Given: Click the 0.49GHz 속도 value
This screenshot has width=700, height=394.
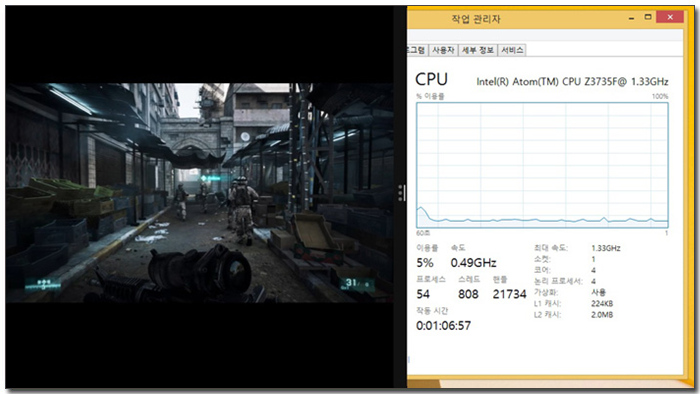Looking at the screenshot, I should (x=473, y=263).
